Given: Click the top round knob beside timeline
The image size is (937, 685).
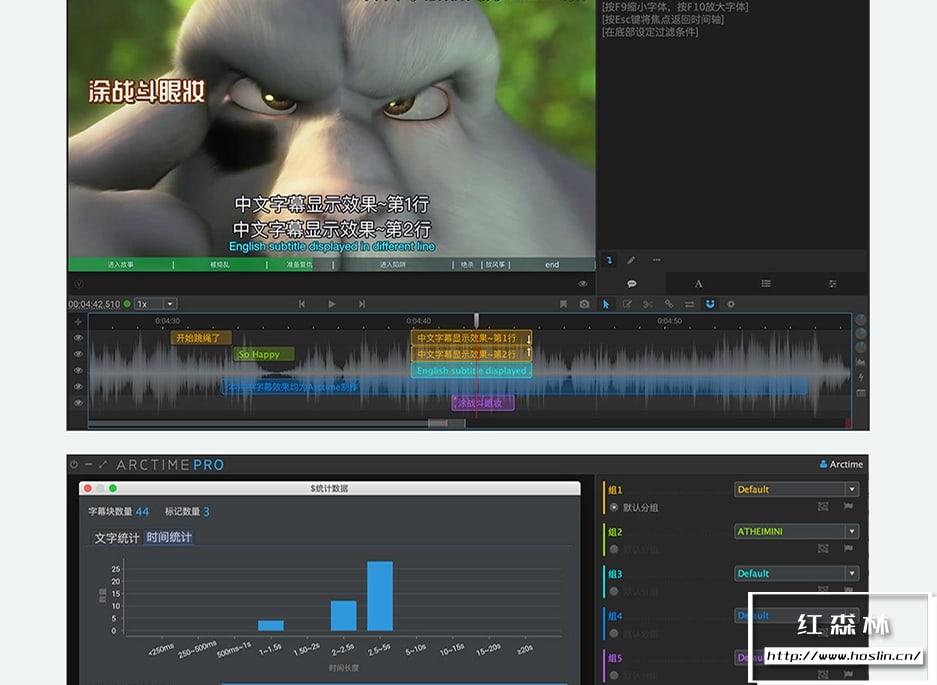Looking at the screenshot, I should tap(861, 319).
